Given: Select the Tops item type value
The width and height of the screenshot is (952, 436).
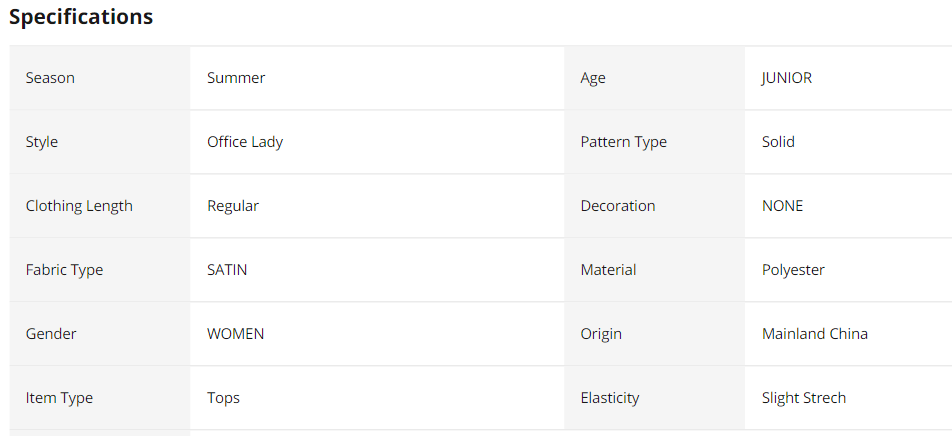Looking at the screenshot, I should point(223,398).
